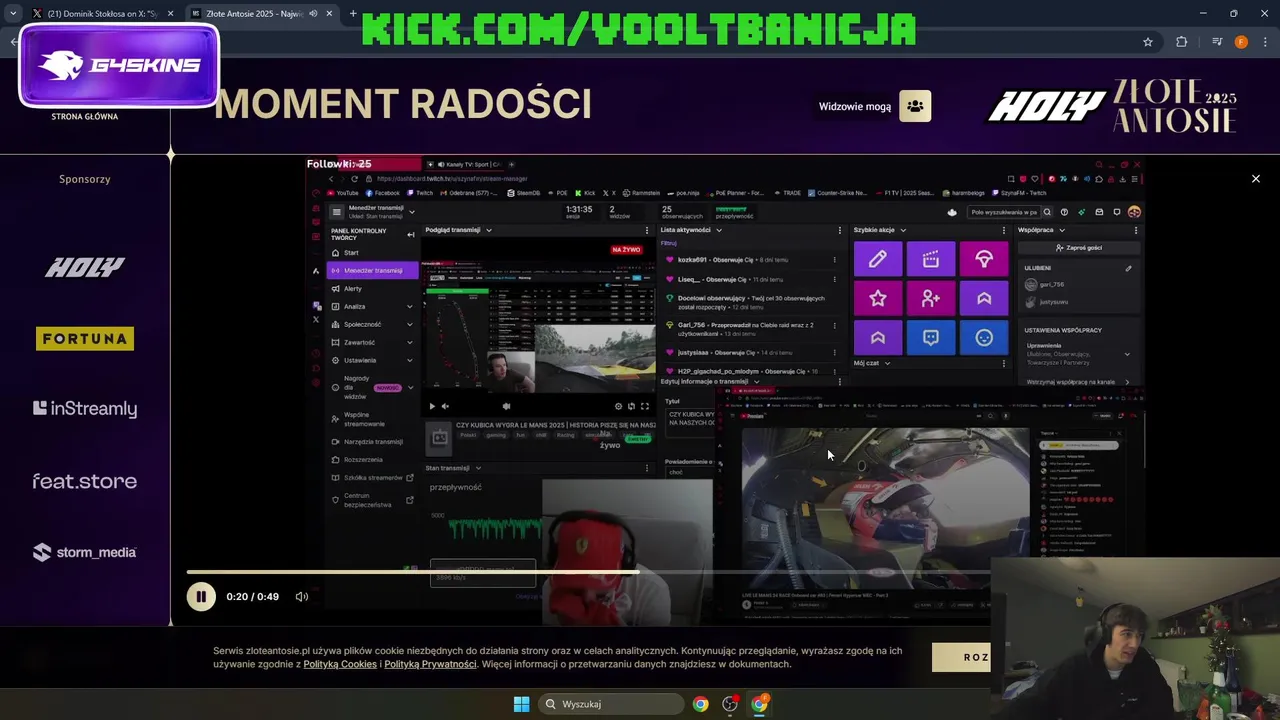Open a new browser tab
The width and height of the screenshot is (1280, 720).
pyautogui.click(x=353, y=14)
